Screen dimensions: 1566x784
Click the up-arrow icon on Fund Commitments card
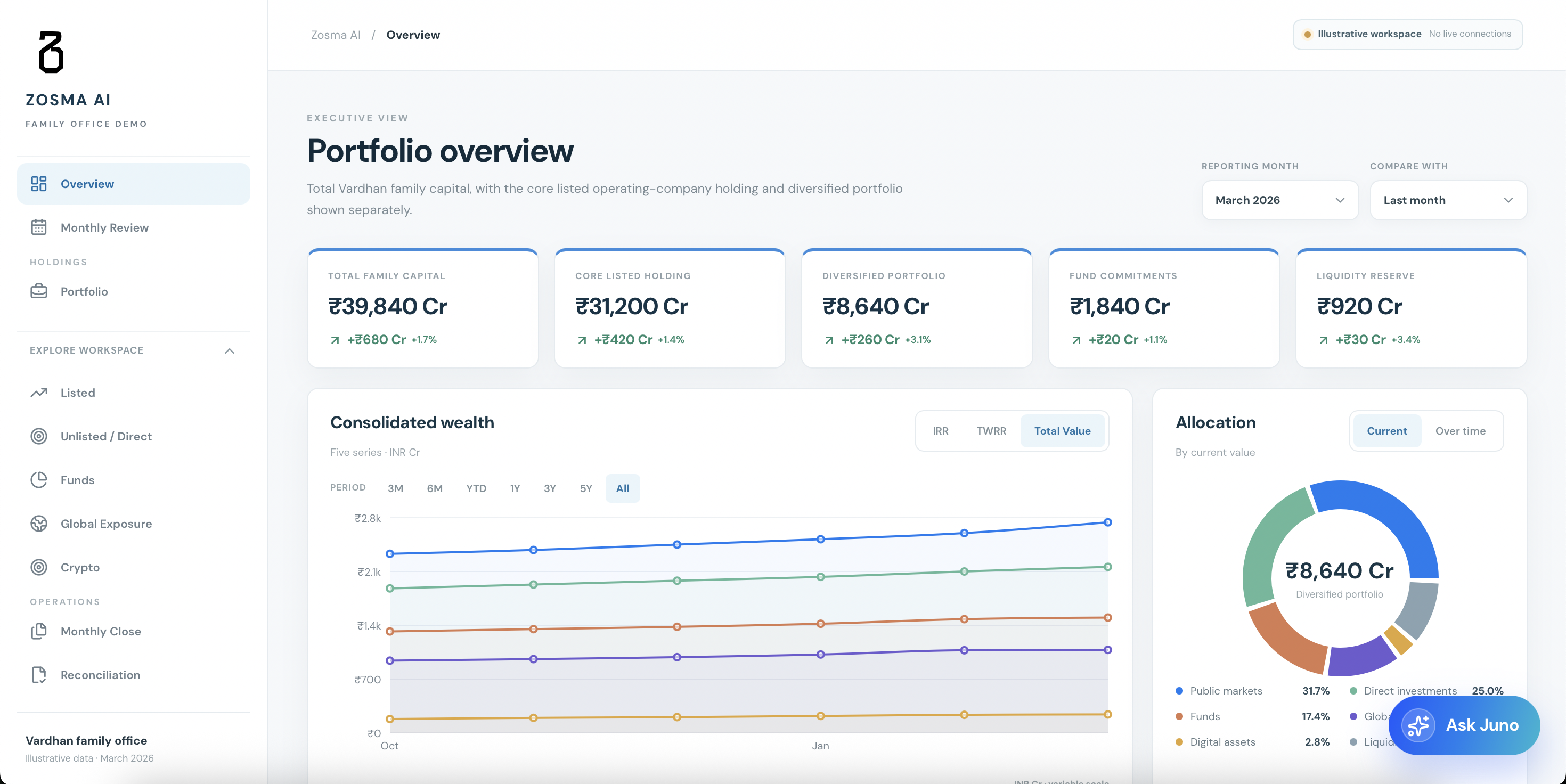(x=1076, y=340)
